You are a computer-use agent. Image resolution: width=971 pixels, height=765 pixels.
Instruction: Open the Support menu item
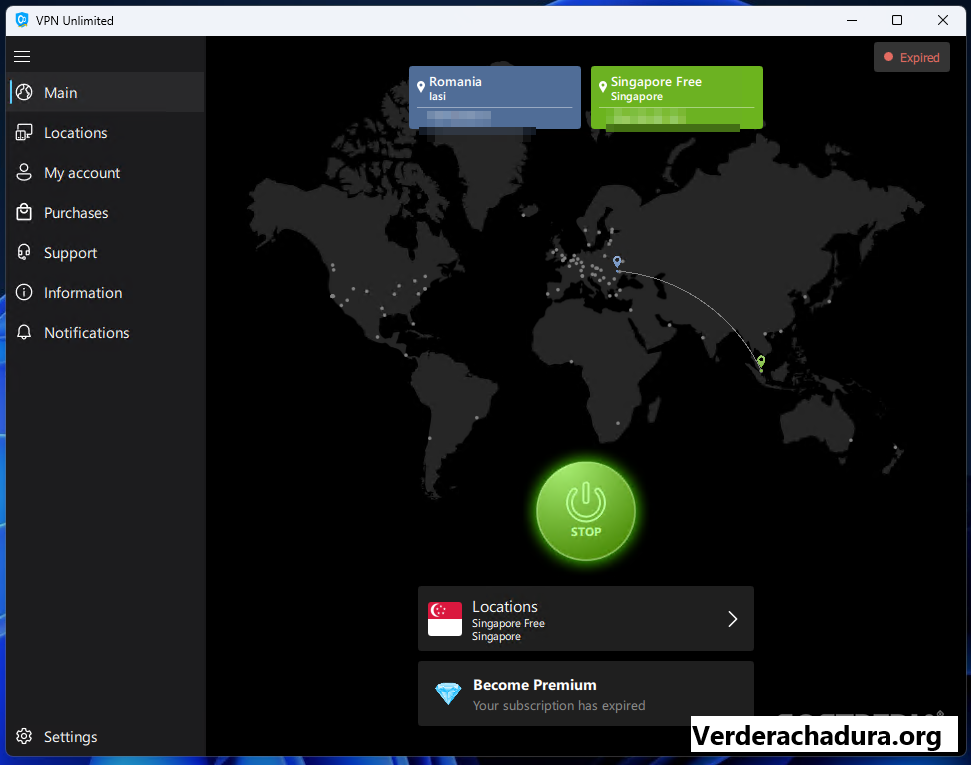tap(106, 252)
